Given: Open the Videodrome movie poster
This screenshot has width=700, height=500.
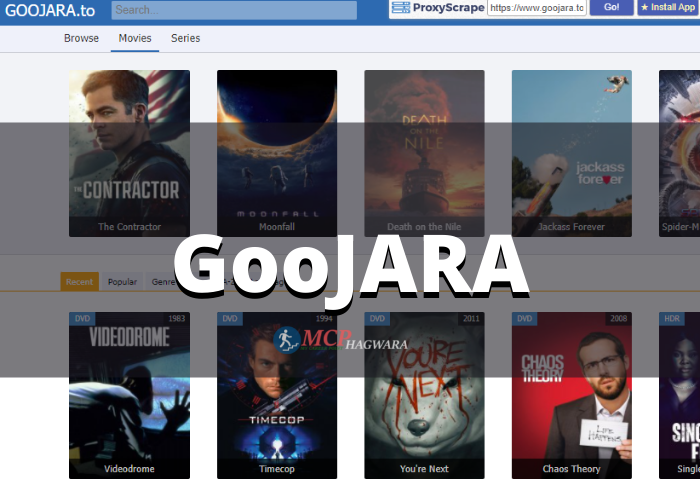Looking at the screenshot, I should pos(129,395).
